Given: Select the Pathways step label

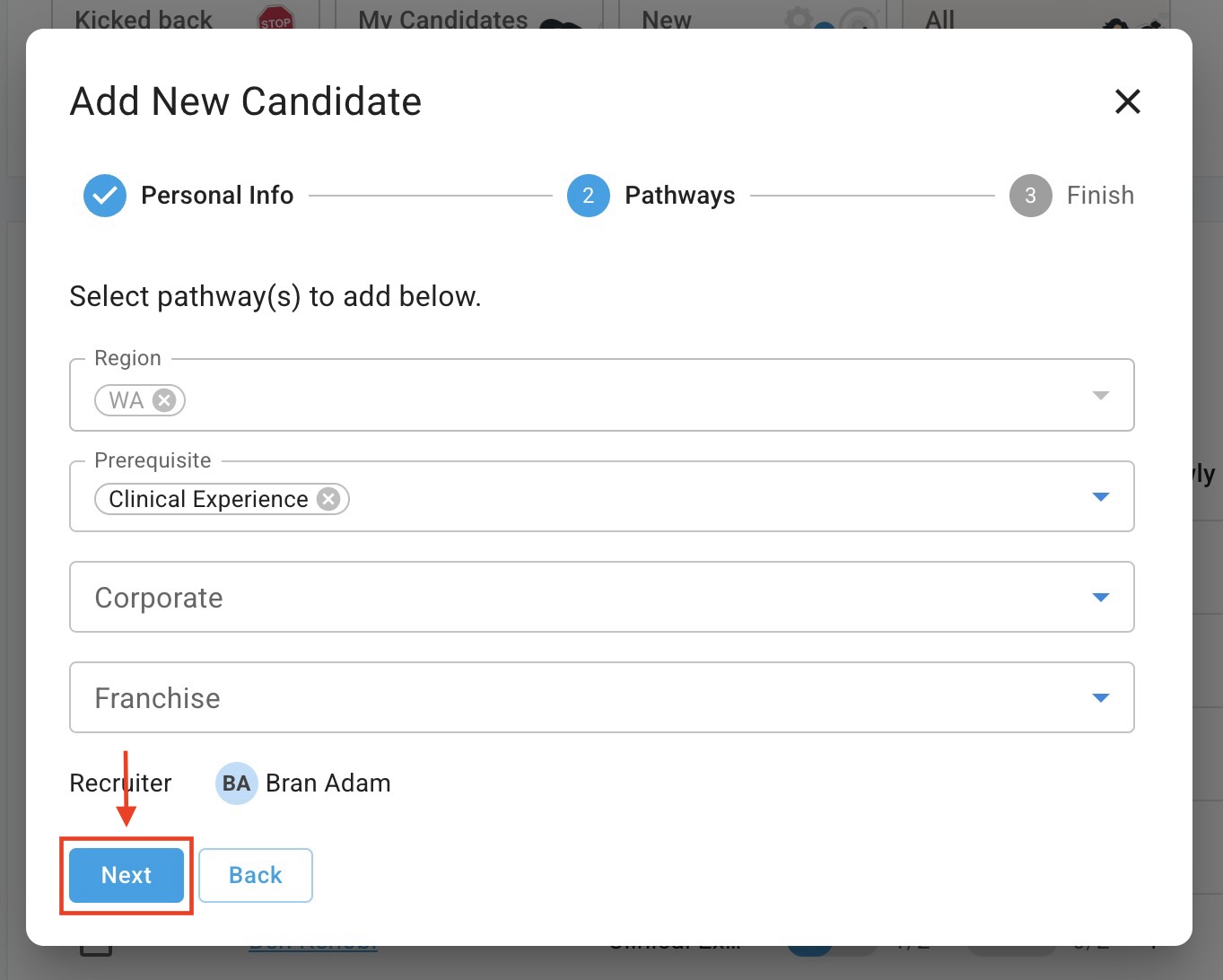Looking at the screenshot, I should (679, 196).
